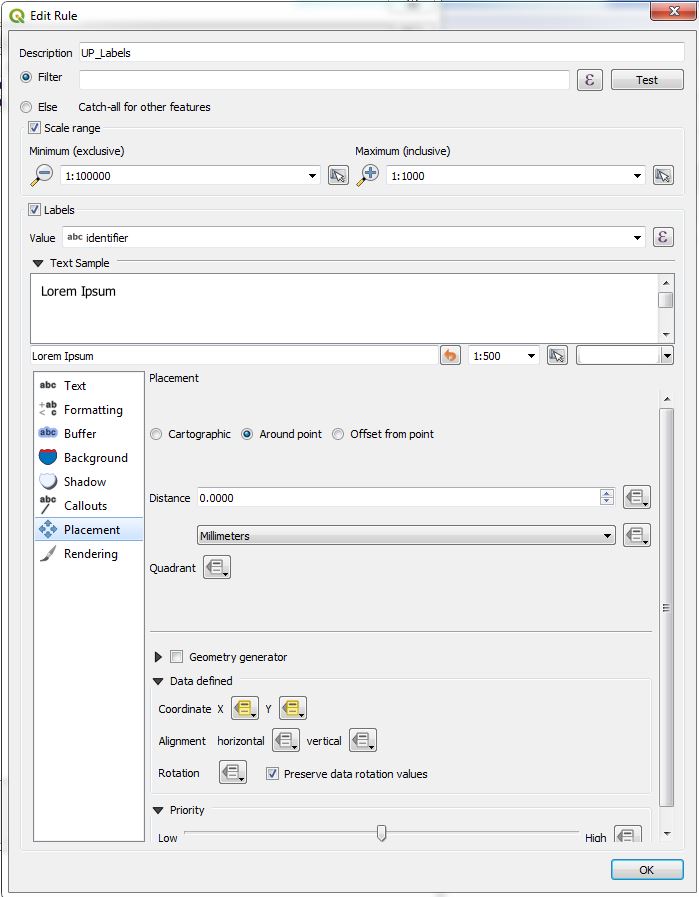Open the preview scale 1:500 dropdown

click(531, 356)
